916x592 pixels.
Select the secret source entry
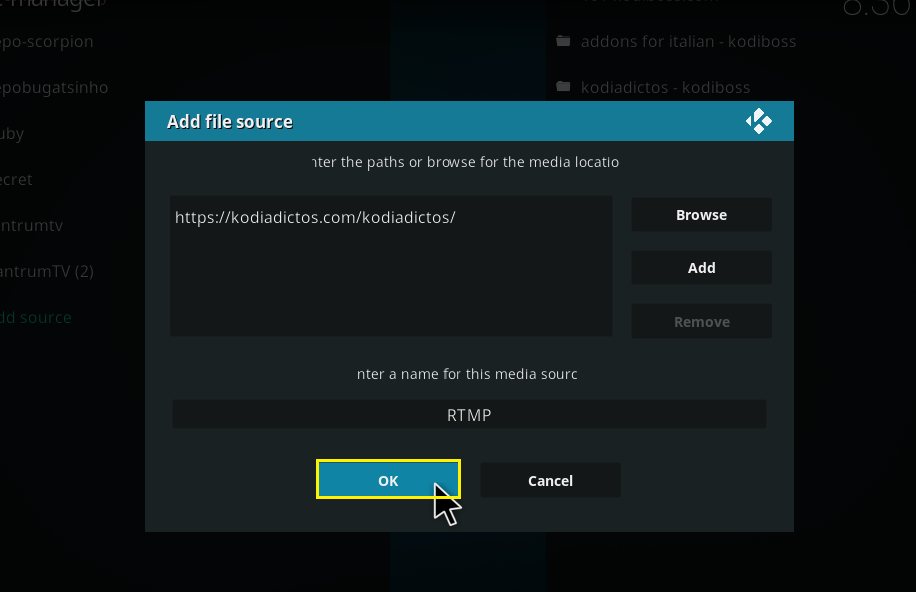16,179
